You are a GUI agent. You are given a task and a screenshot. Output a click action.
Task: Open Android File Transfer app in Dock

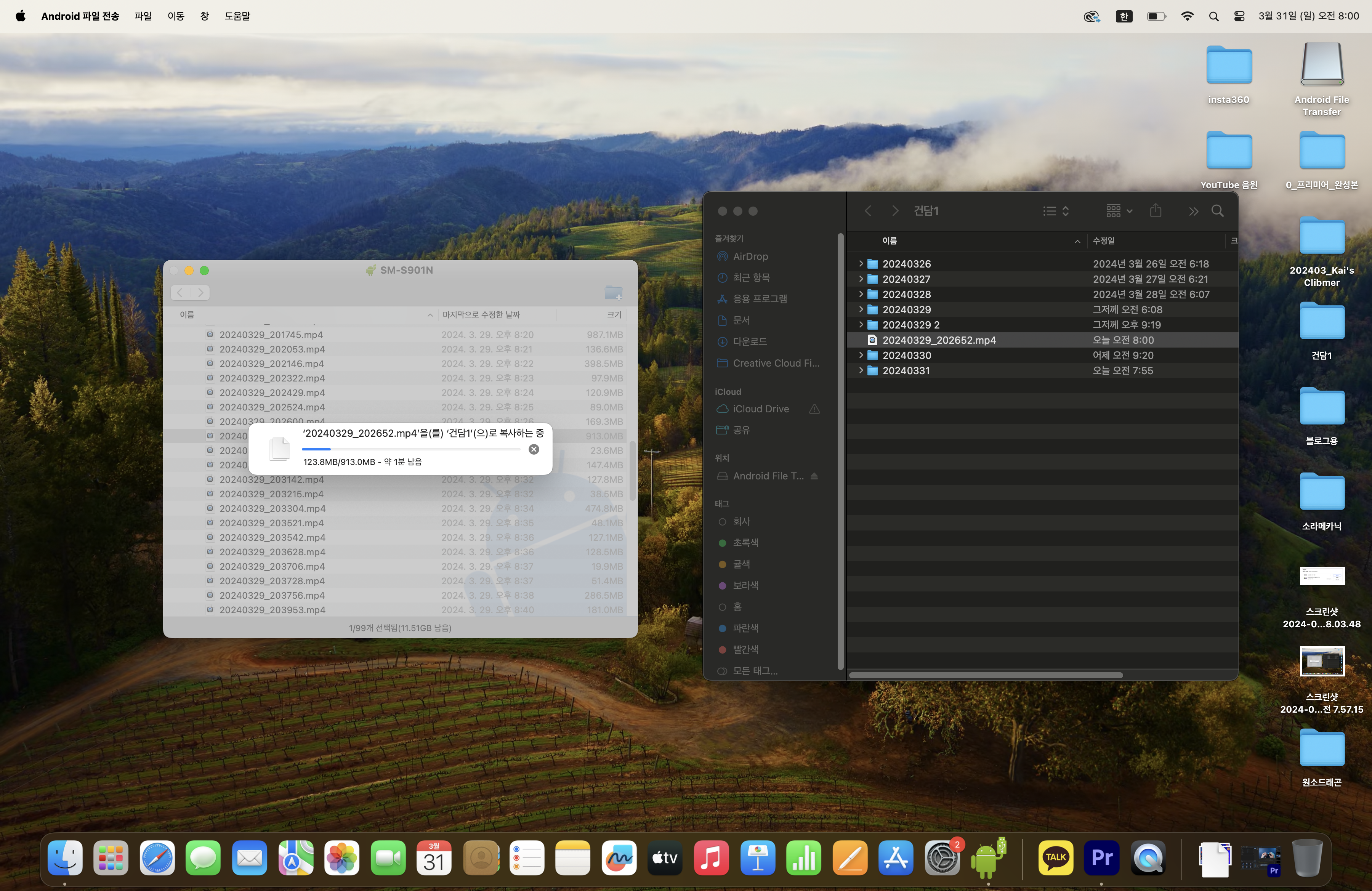point(988,858)
